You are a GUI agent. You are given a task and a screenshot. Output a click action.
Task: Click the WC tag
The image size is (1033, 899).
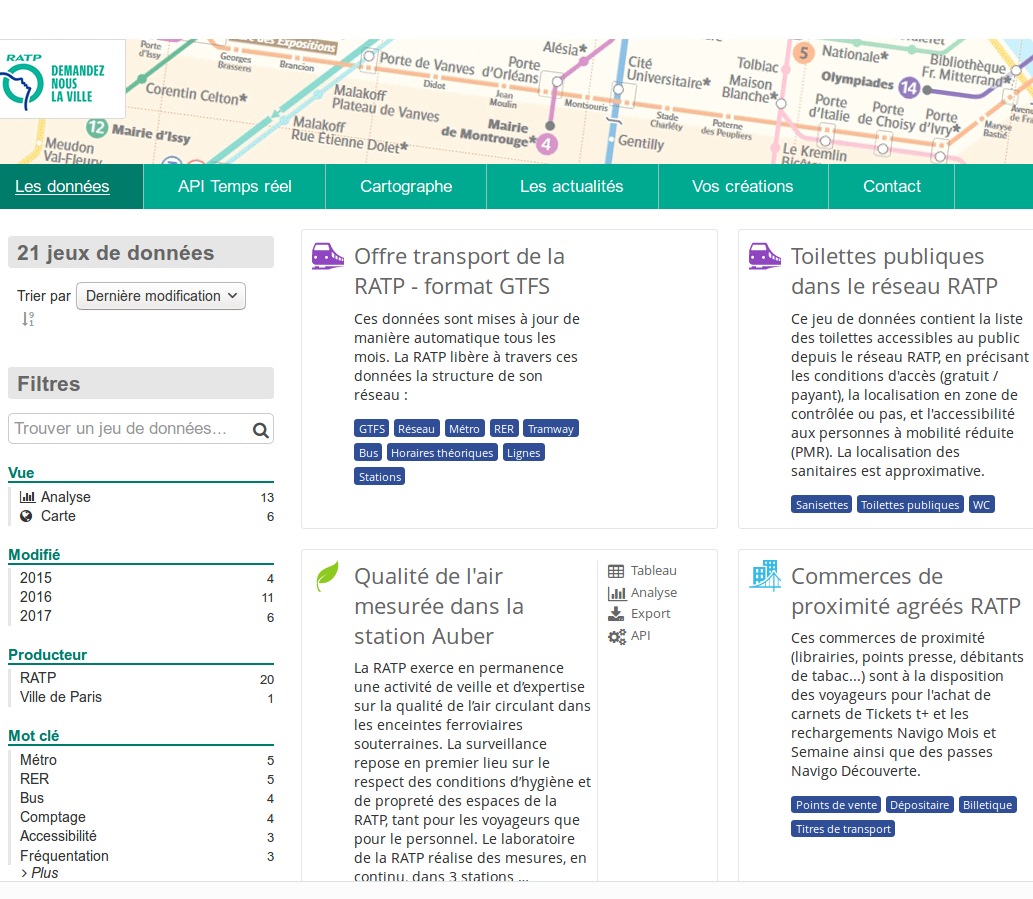981,504
